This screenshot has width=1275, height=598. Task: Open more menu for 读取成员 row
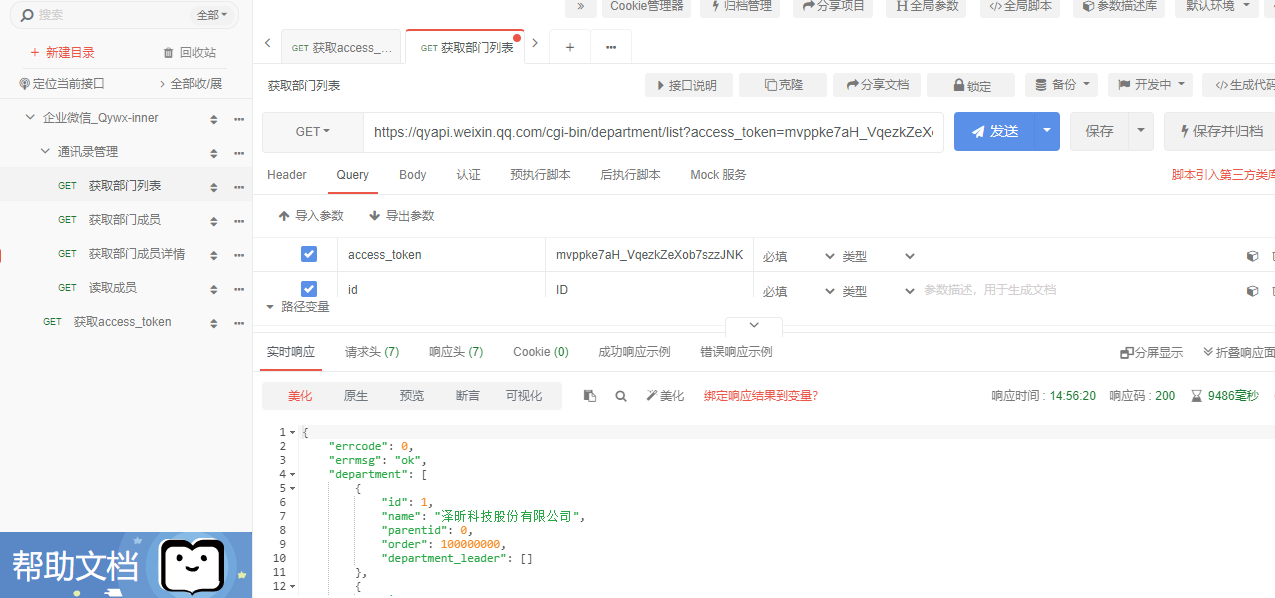pos(239,289)
